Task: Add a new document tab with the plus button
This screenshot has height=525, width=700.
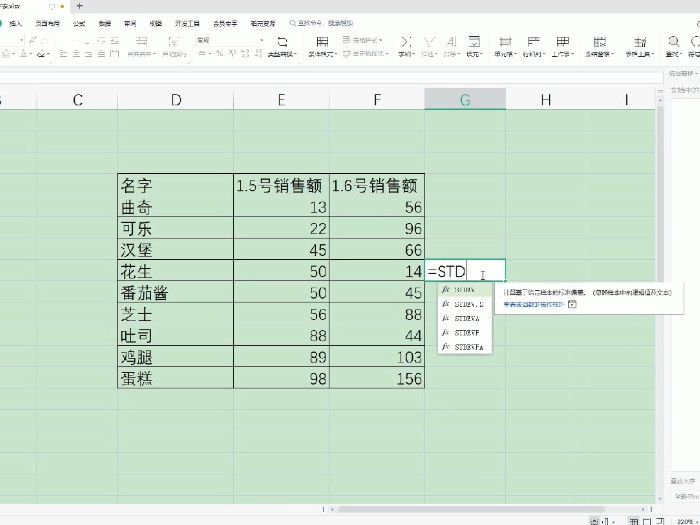Action: [x=79, y=6]
